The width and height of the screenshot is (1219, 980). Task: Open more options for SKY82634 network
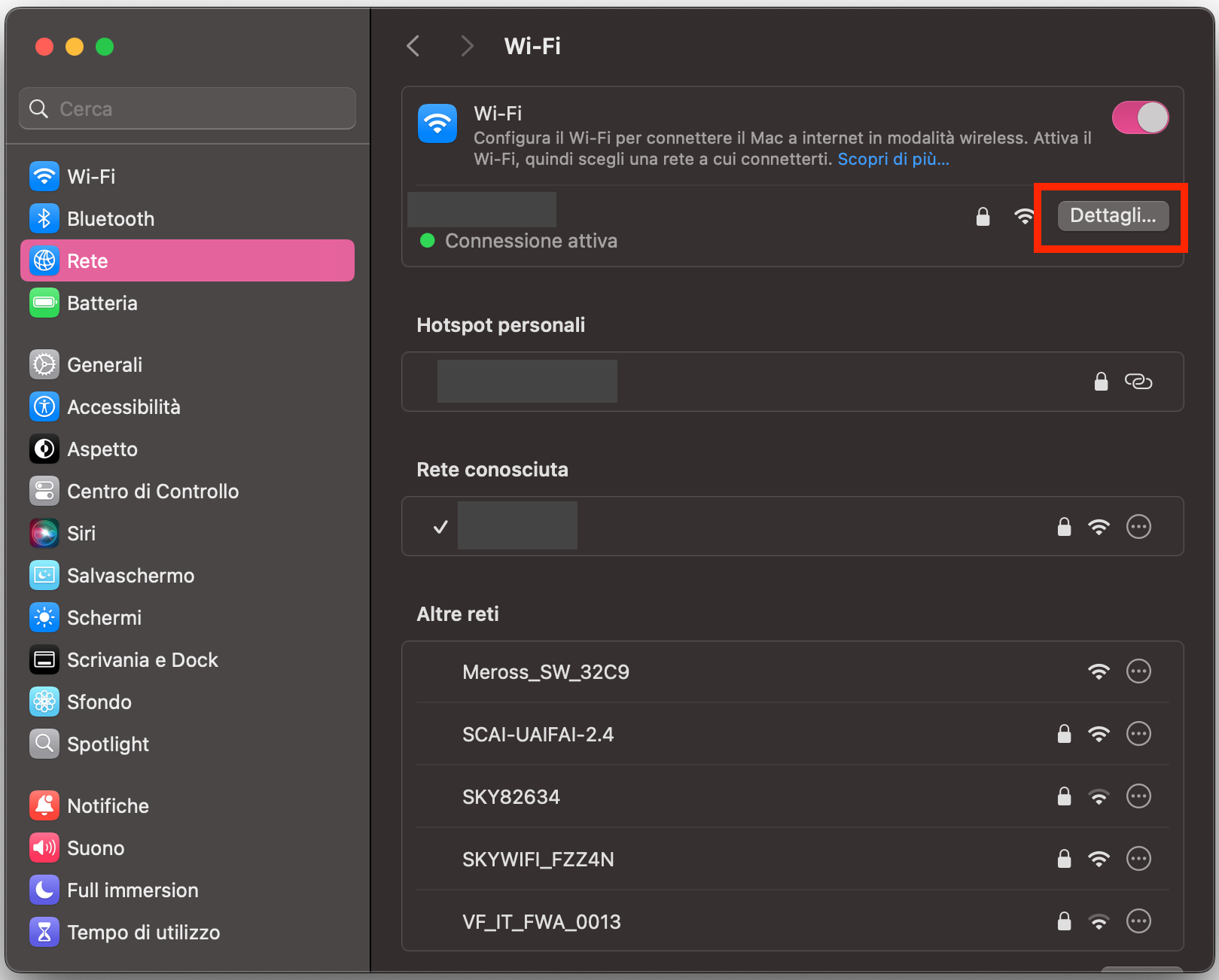1138,796
